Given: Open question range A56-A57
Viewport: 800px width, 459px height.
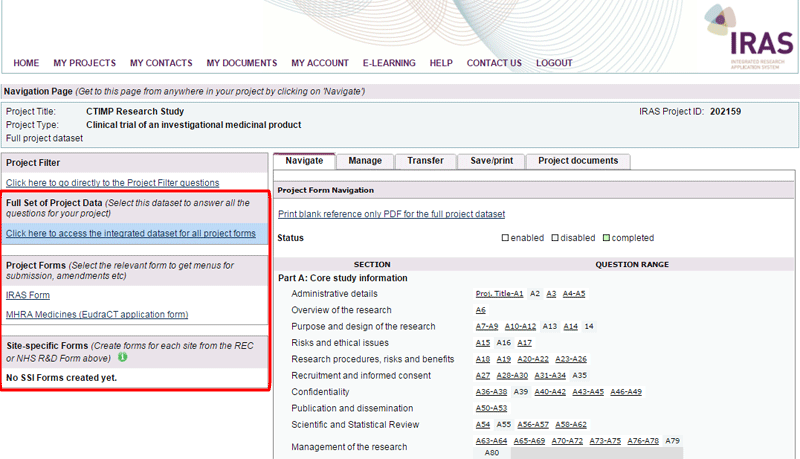Looking at the screenshot, I should (533, 424).
